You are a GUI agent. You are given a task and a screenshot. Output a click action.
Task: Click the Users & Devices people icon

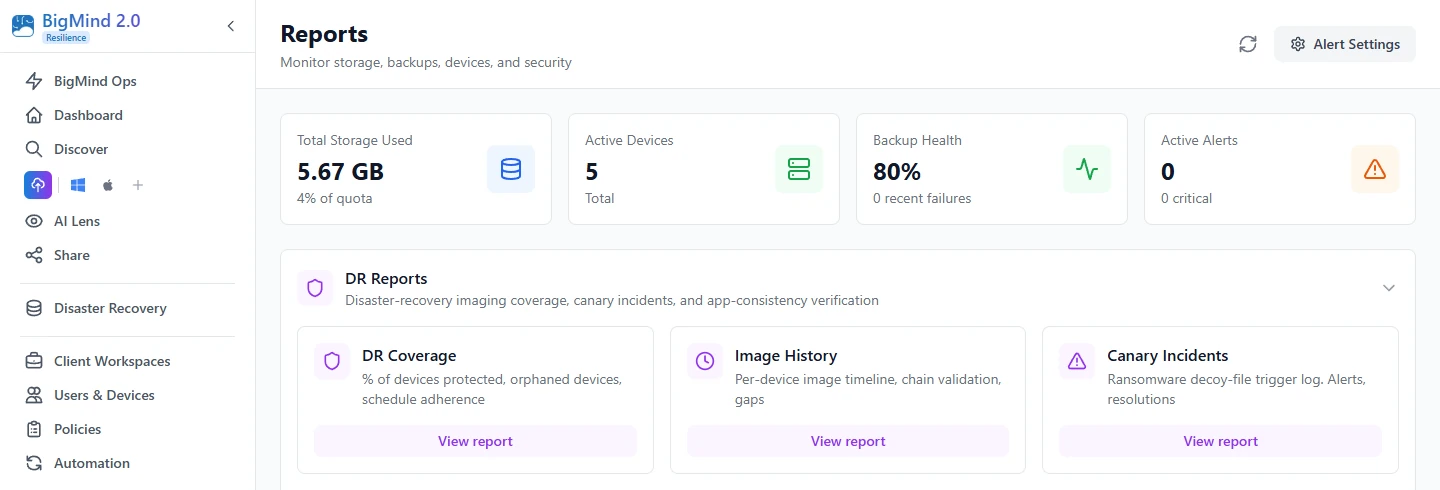click(x=34, y=395)
